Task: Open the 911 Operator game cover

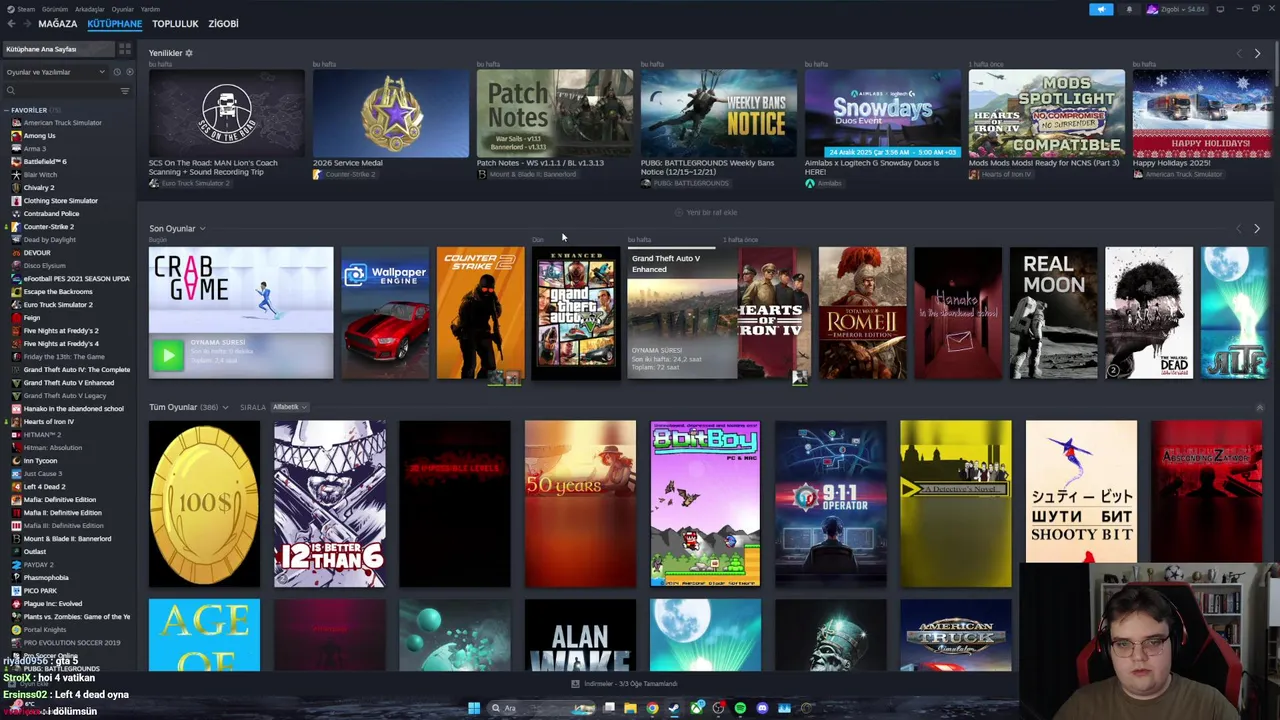Action: tap(830, 504)
